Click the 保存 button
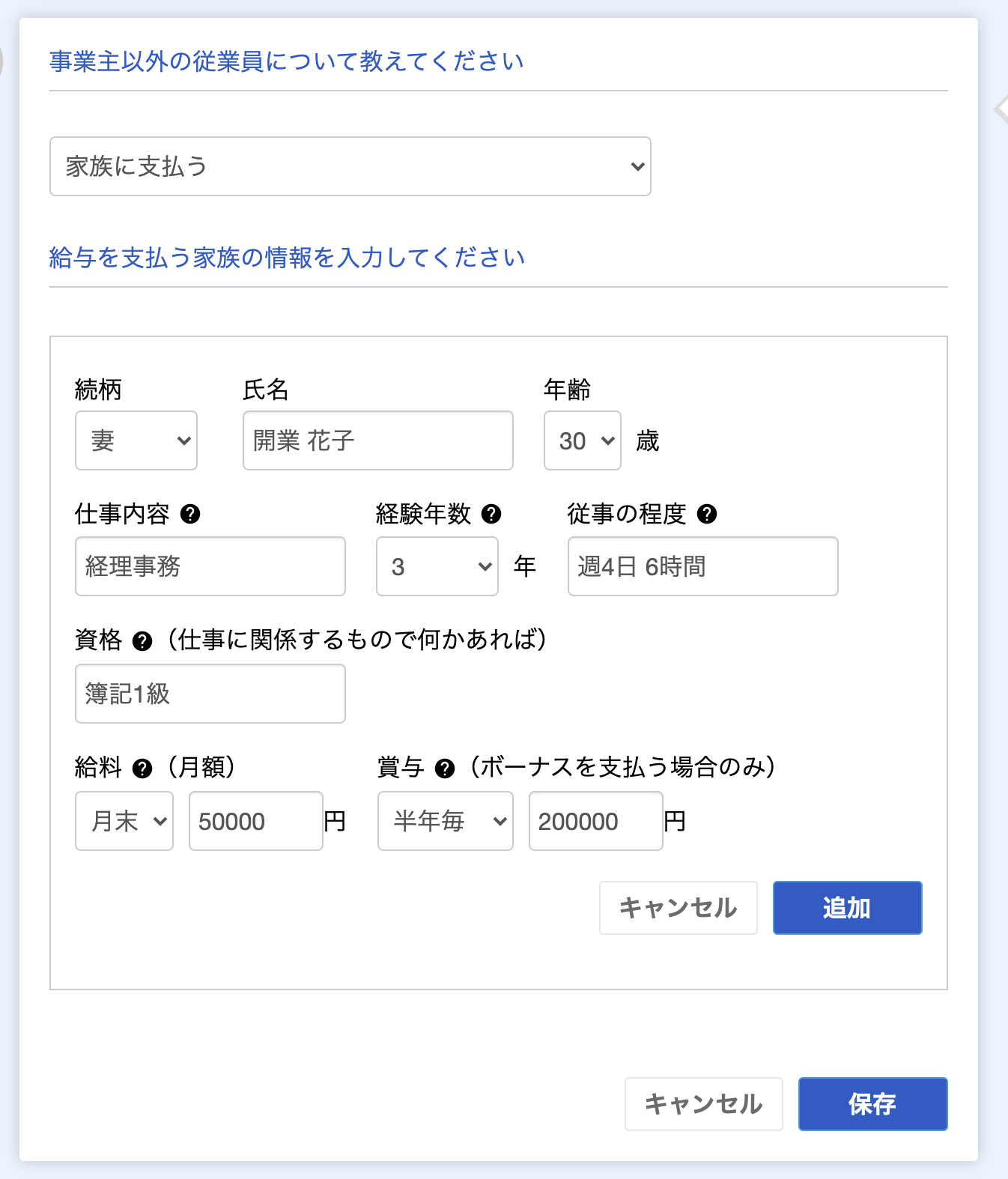 (x=873, y=1104)
